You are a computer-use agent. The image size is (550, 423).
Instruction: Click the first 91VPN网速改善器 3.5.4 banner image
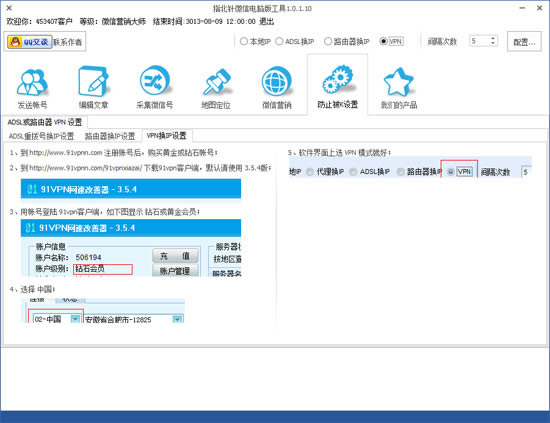(131, 189)
